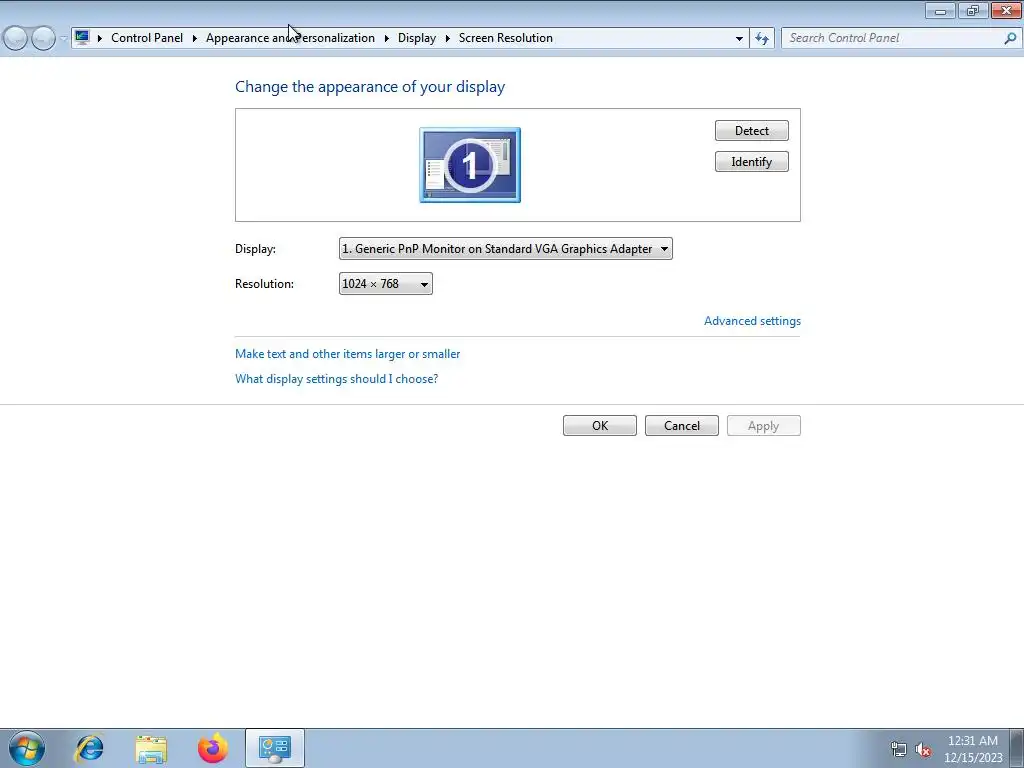Expand the arrow after Control Panel breadcrumb
1024x768 pixels.
(195, 39)
